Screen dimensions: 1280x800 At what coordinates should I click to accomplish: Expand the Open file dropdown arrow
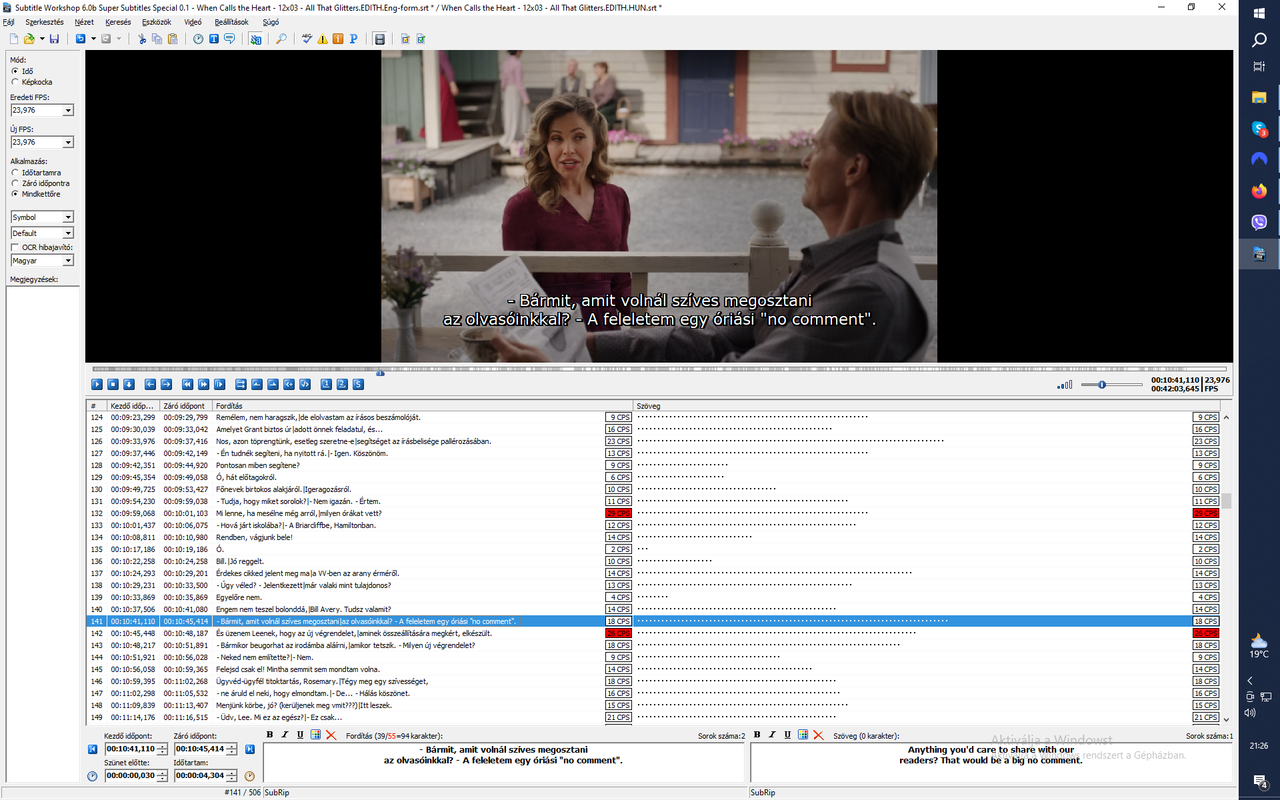(42, 39)
